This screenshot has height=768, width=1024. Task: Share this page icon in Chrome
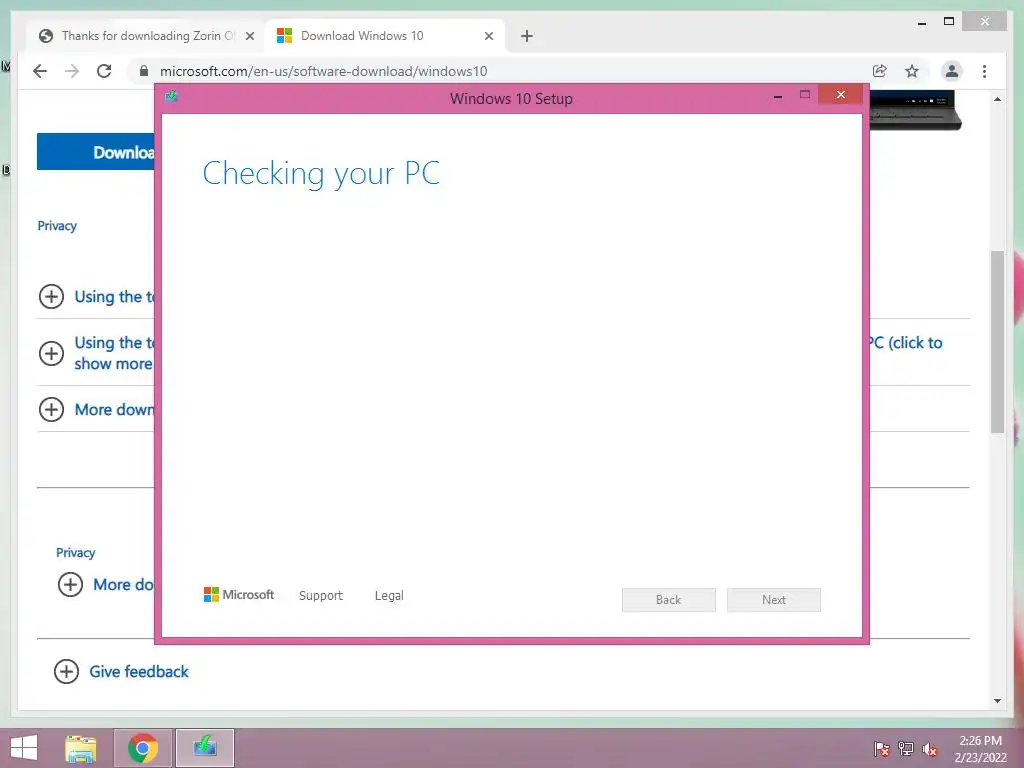click(880, 71)
